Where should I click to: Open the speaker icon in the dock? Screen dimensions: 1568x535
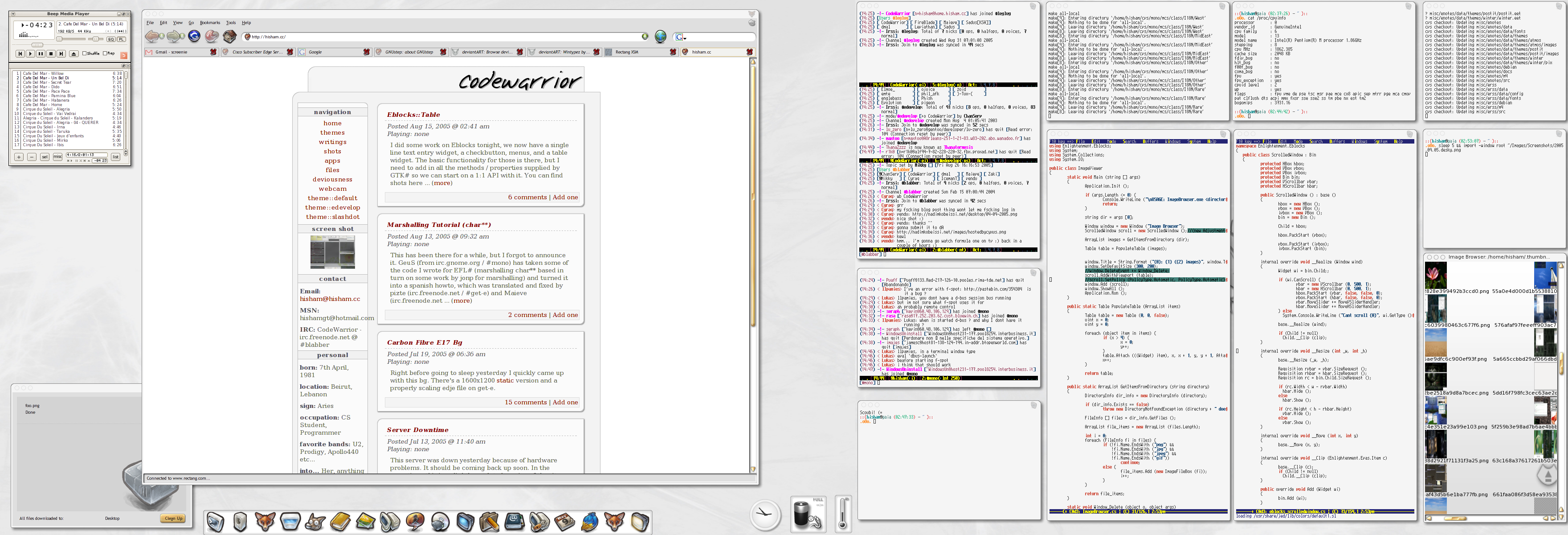(x=241, y=522)
